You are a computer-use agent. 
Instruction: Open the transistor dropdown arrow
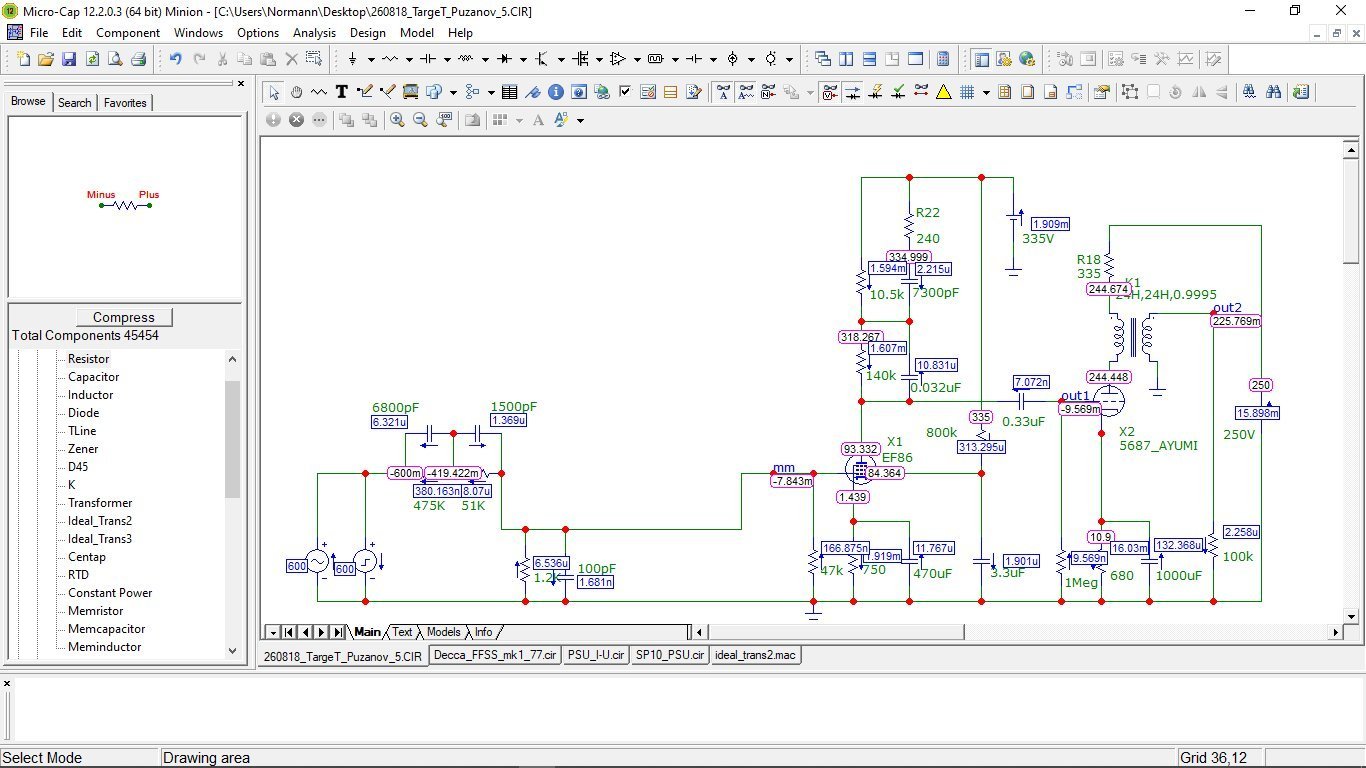pyautogui.click(x=561, y=59)
